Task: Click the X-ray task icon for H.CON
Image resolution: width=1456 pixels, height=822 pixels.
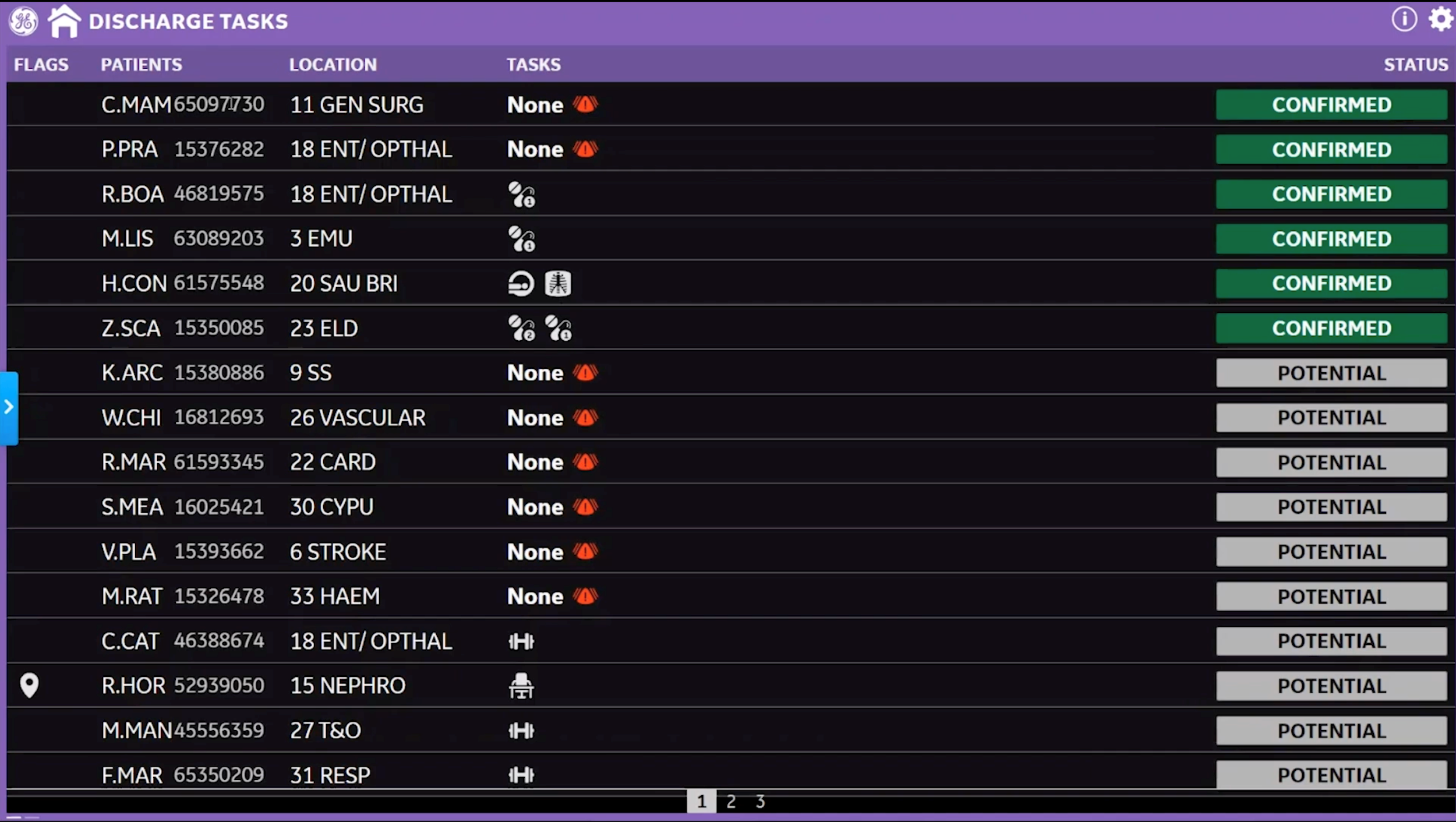Action: (x=557, y=284)
